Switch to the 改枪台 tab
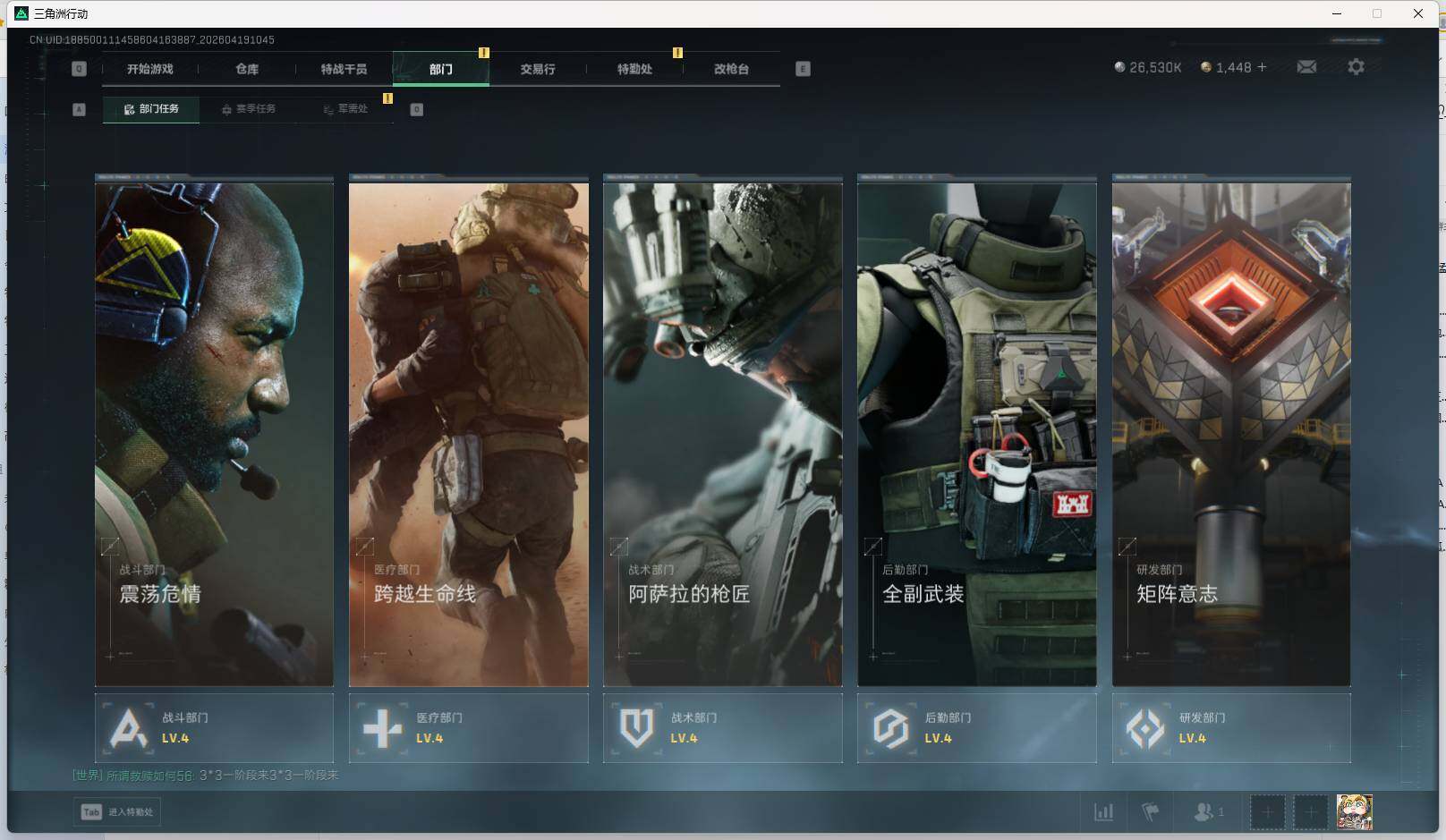 click(x=731, y=69)
